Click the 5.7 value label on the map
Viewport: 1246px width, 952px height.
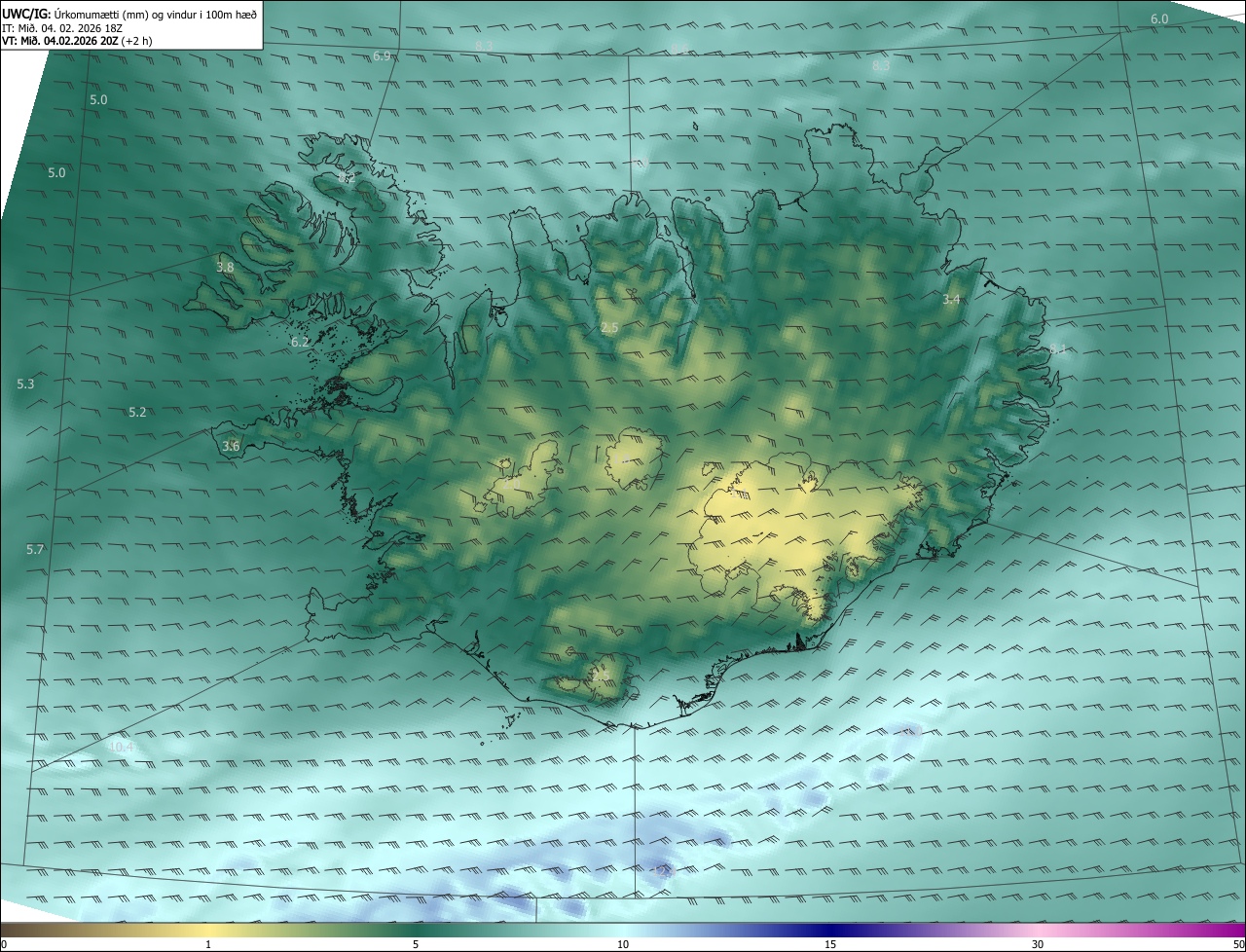(35, 550)
